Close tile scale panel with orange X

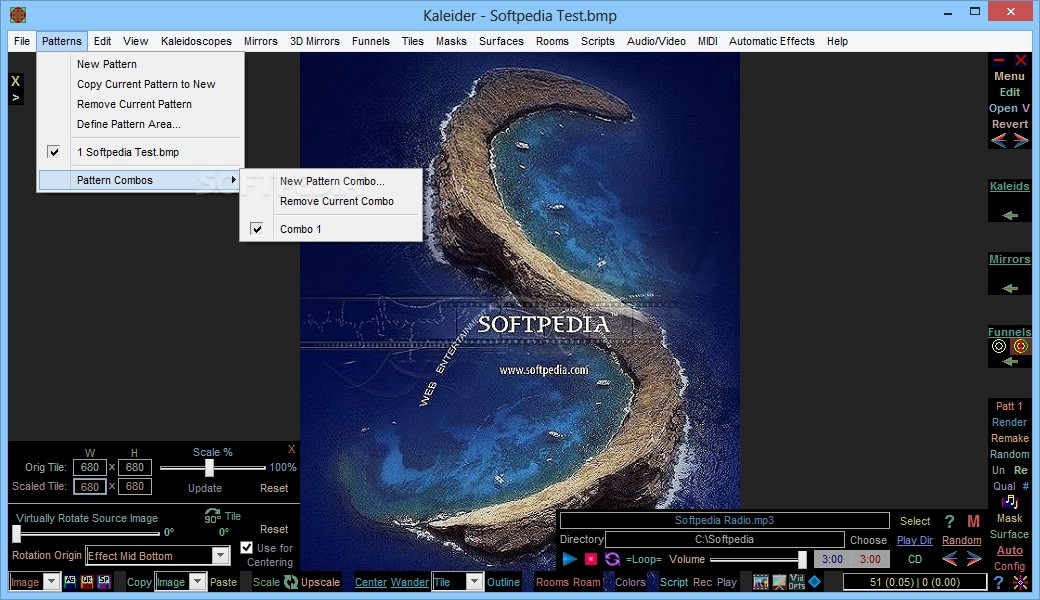pos(291,449)
